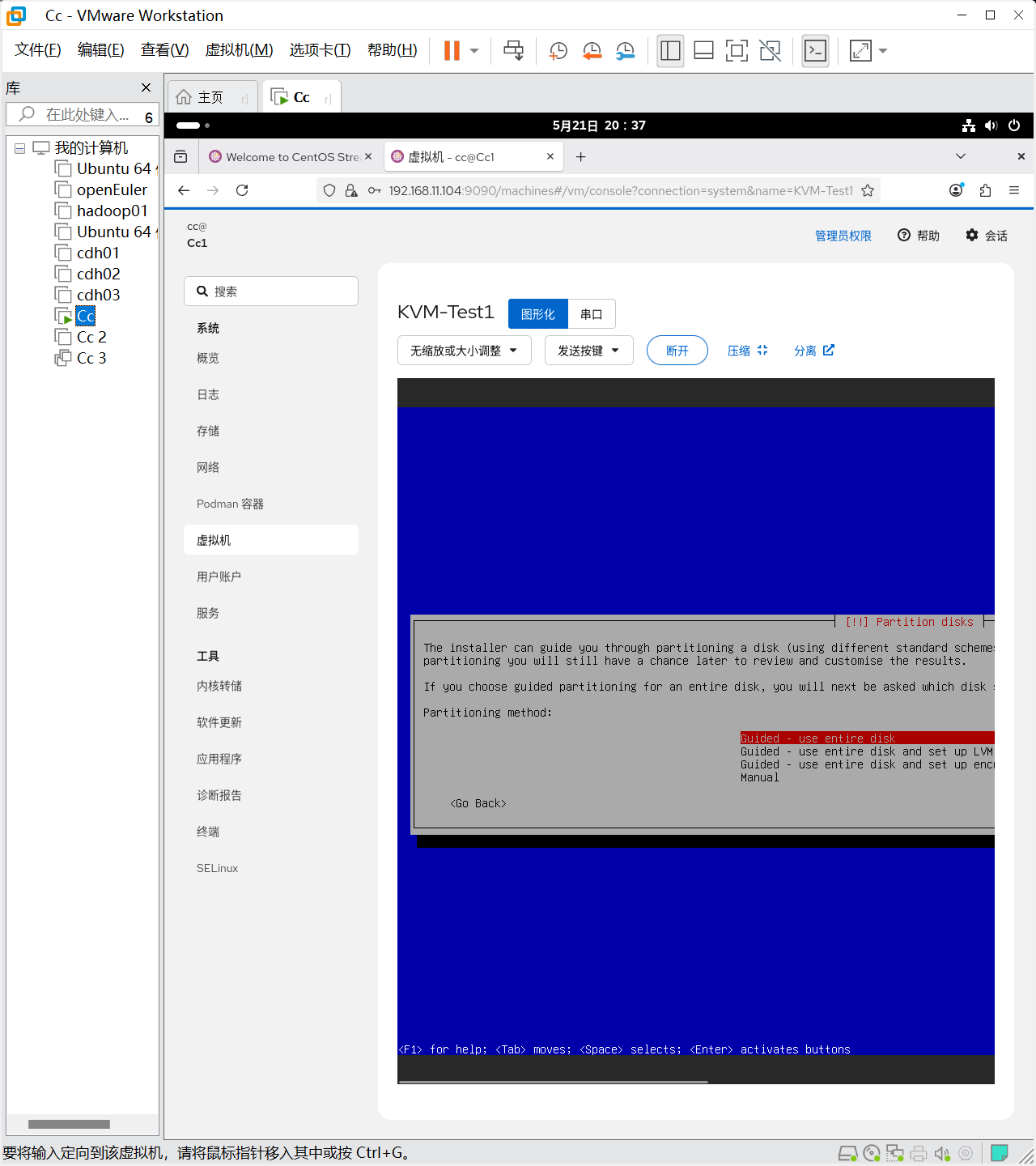1036x1166 pixels.
Task: Select cdh01 in the library tree
Action: pos(98,253)
